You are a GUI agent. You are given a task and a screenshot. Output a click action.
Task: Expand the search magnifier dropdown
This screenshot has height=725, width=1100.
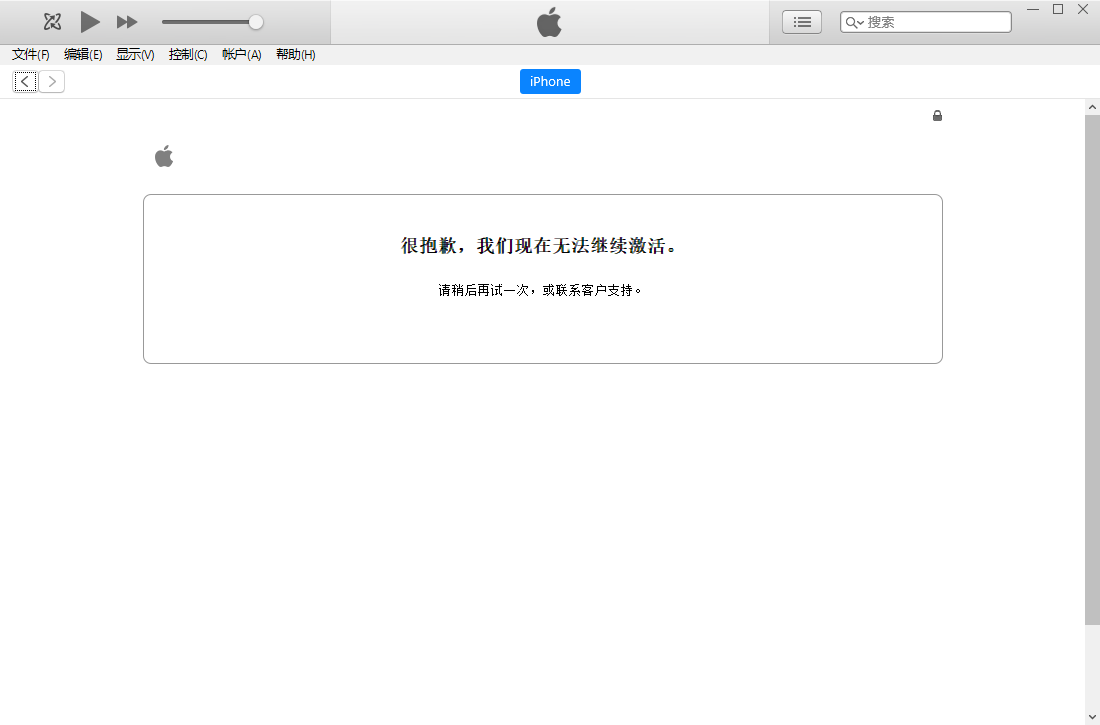pyautogui.click(x=854, y=22)
